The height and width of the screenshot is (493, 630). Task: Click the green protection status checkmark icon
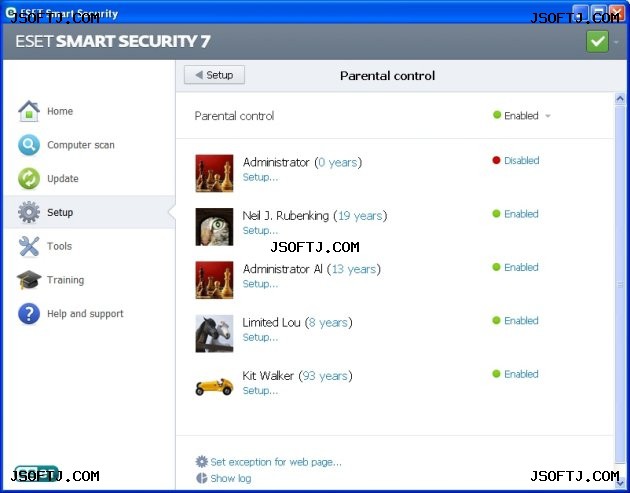597,41
